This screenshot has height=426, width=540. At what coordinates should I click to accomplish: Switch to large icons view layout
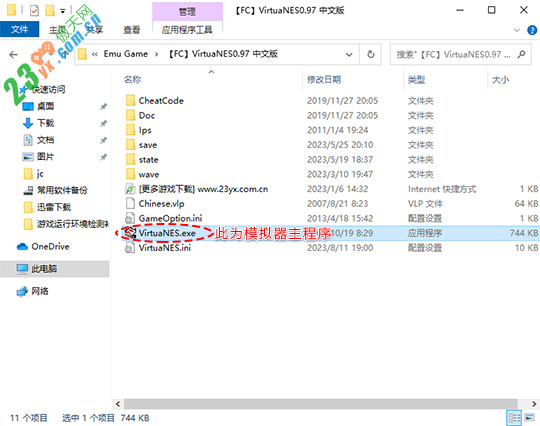click(529, 418)
